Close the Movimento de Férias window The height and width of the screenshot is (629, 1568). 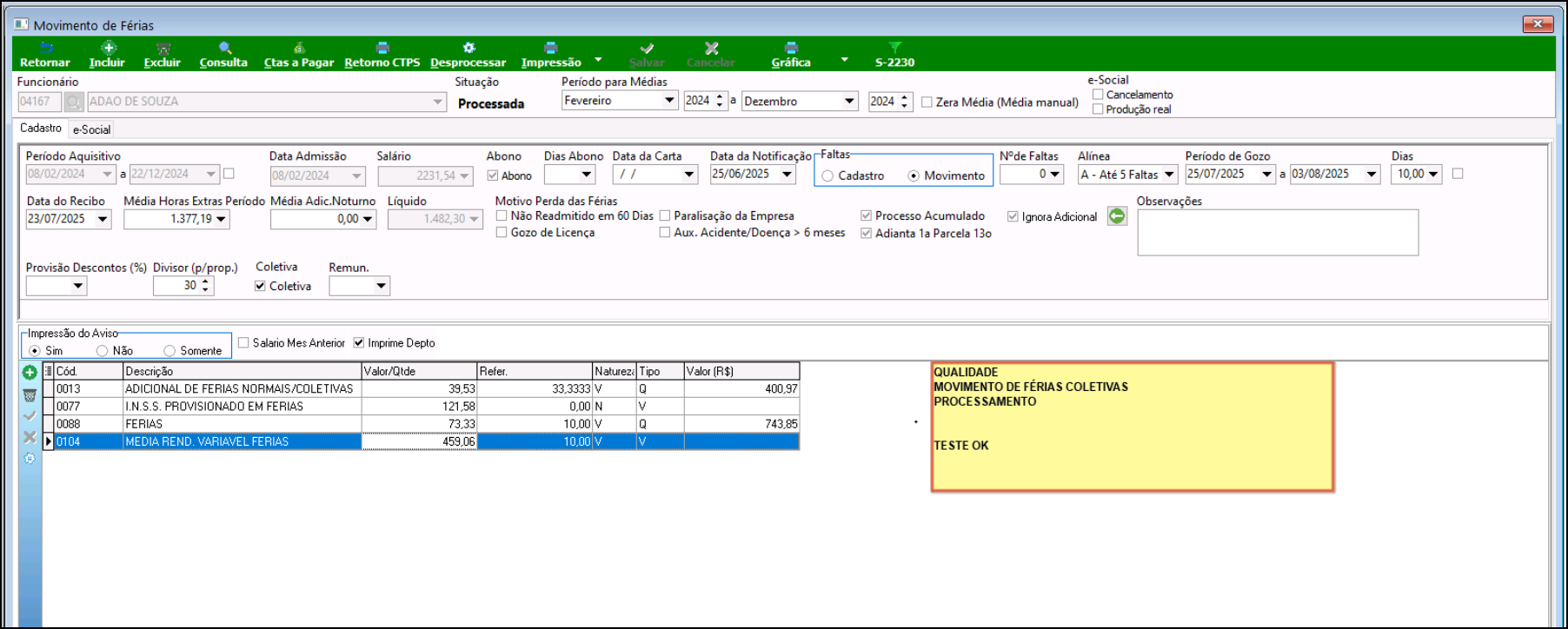point(1538,24)
